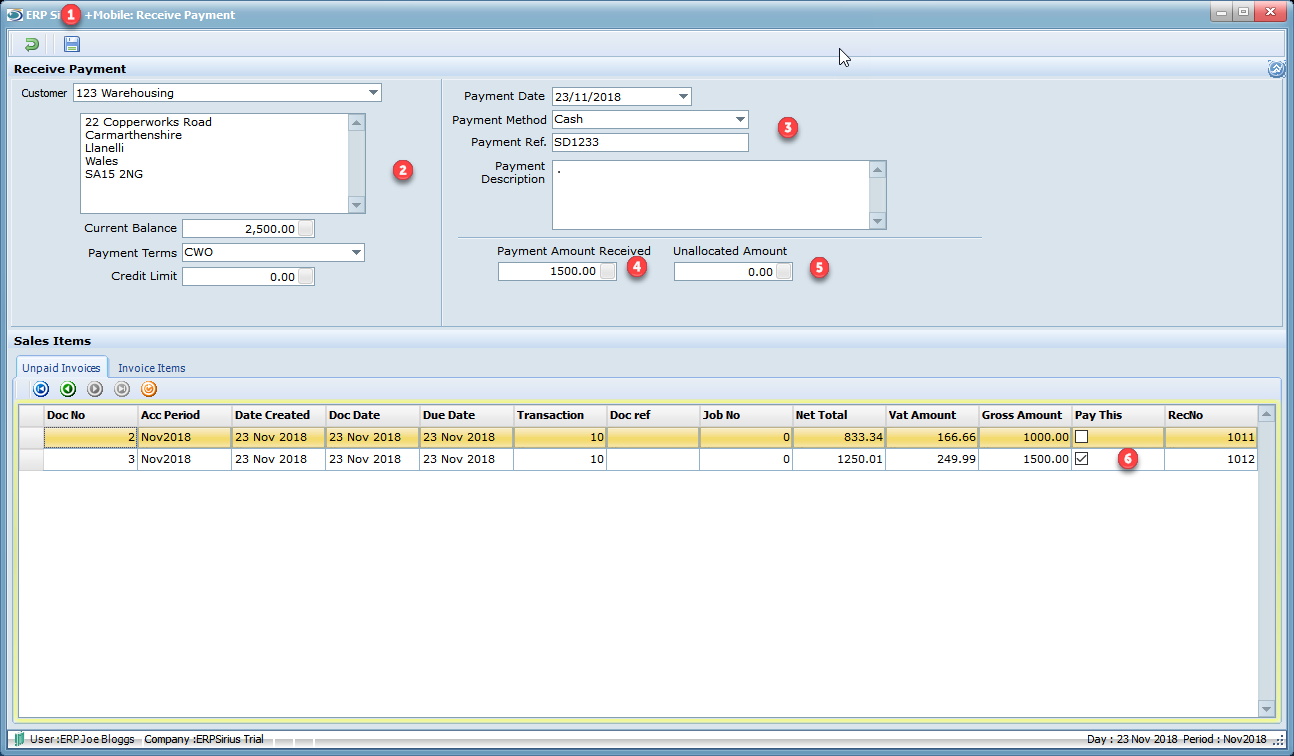Go to next record grey icon

tap(95, 390)
